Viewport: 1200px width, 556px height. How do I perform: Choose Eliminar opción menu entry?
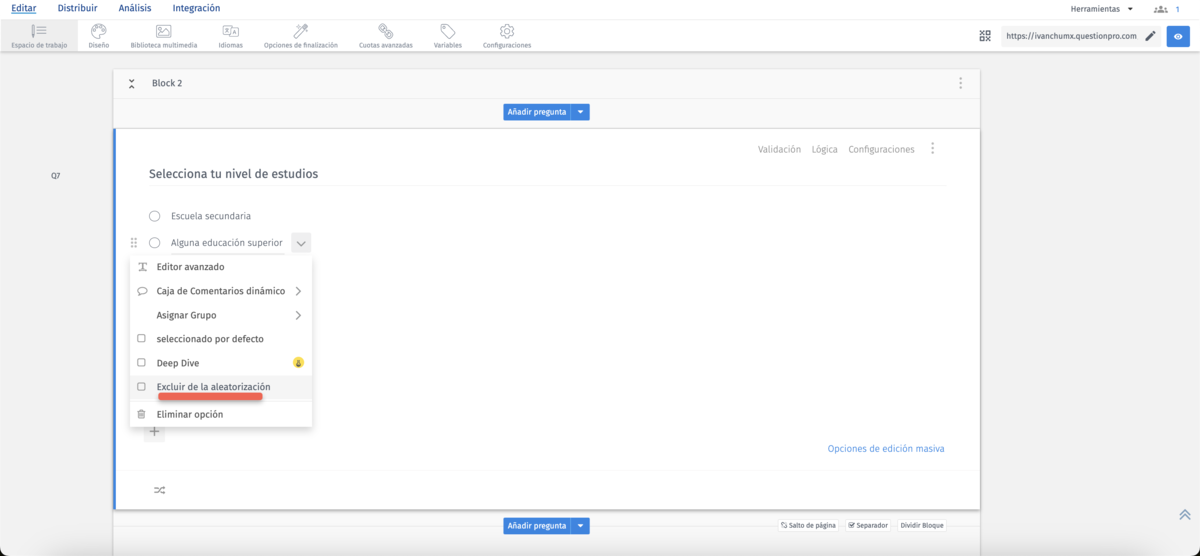[x=221, y=414]
